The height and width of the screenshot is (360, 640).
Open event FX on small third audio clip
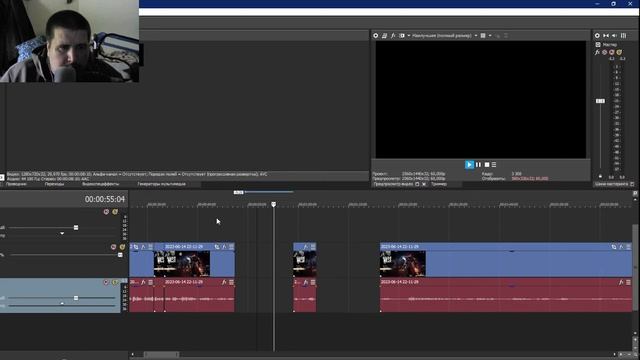point(305,282)
